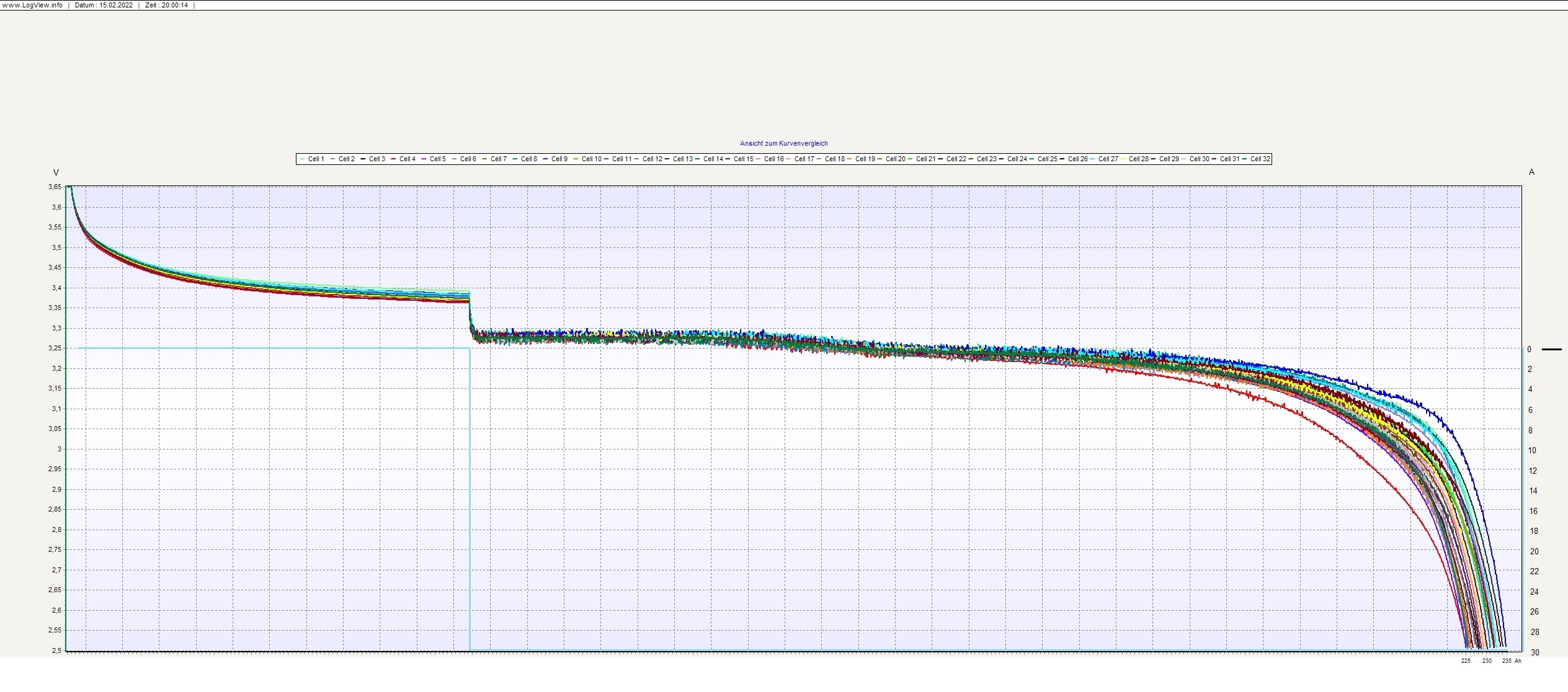Pick the Cell 30 legend label
The width and height of the screenshot is (1568, 692).
[x=1200, y=159]
